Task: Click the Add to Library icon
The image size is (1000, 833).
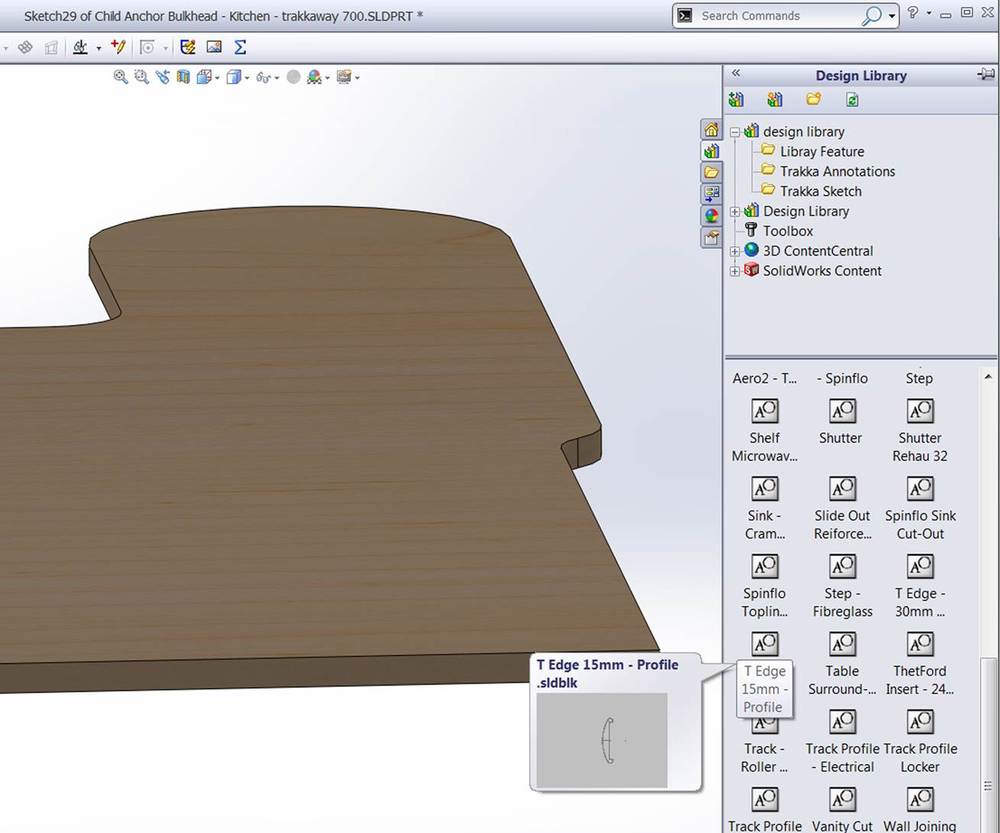Action: 737,100
